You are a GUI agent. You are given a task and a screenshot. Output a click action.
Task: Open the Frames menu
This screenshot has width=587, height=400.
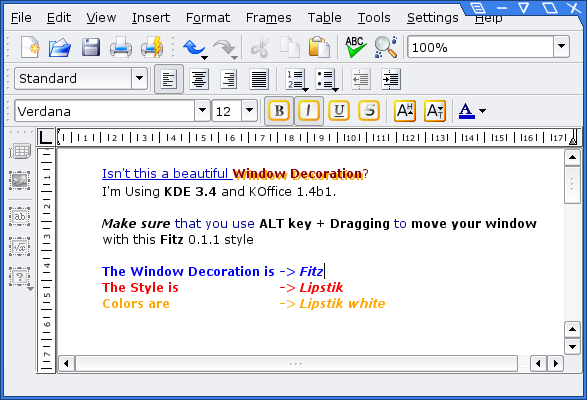[268, 18]
